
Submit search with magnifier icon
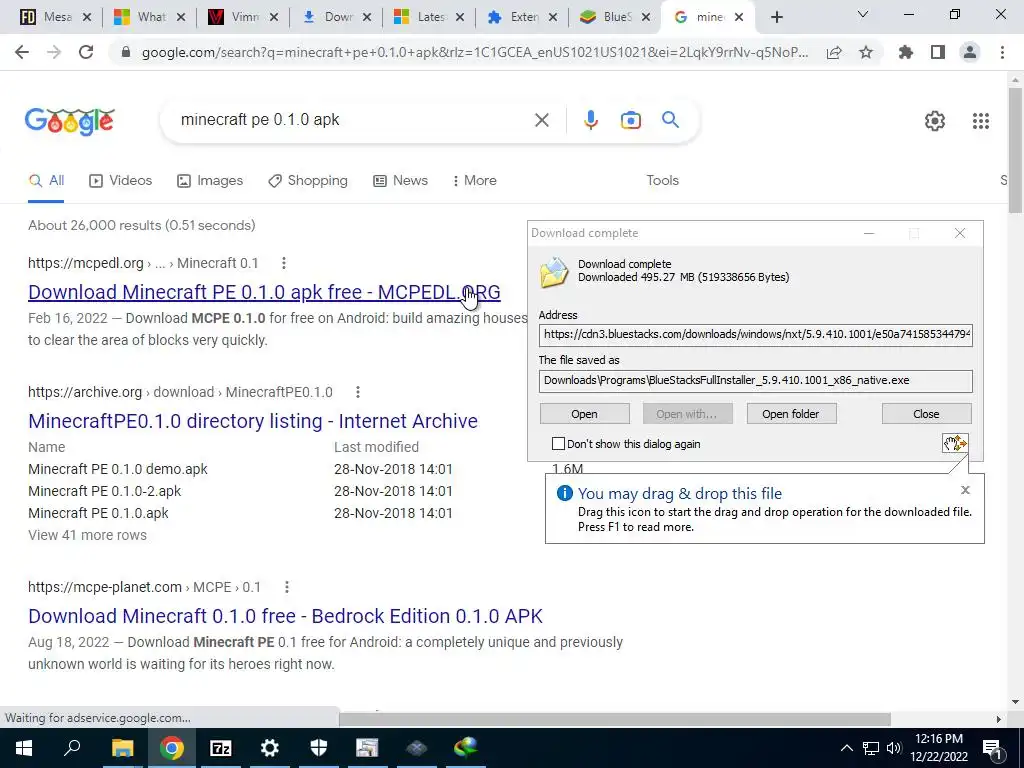coord(670,120)
